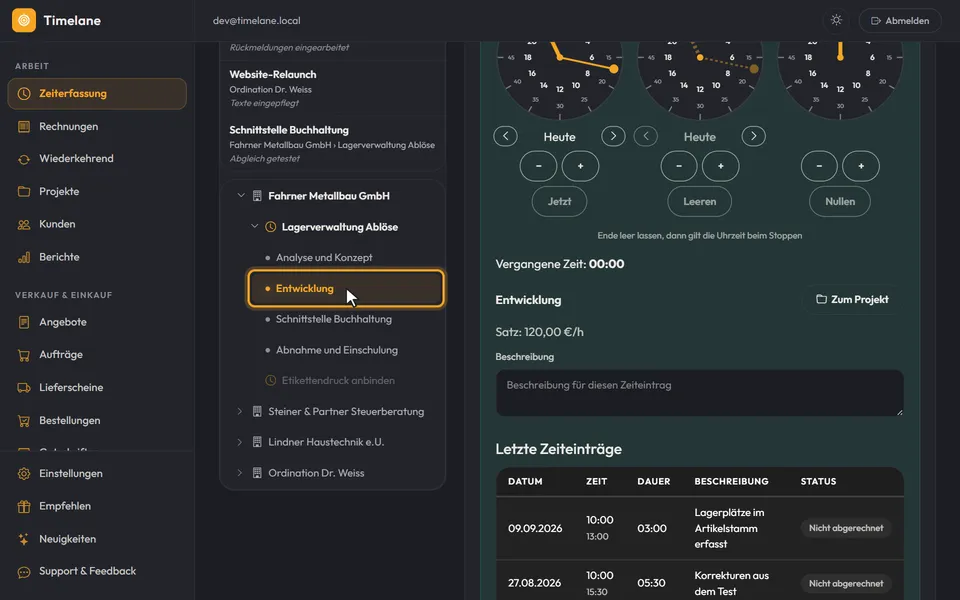
Task: Click the previous-day arrow above the Jetzt column
Action: 505,136
